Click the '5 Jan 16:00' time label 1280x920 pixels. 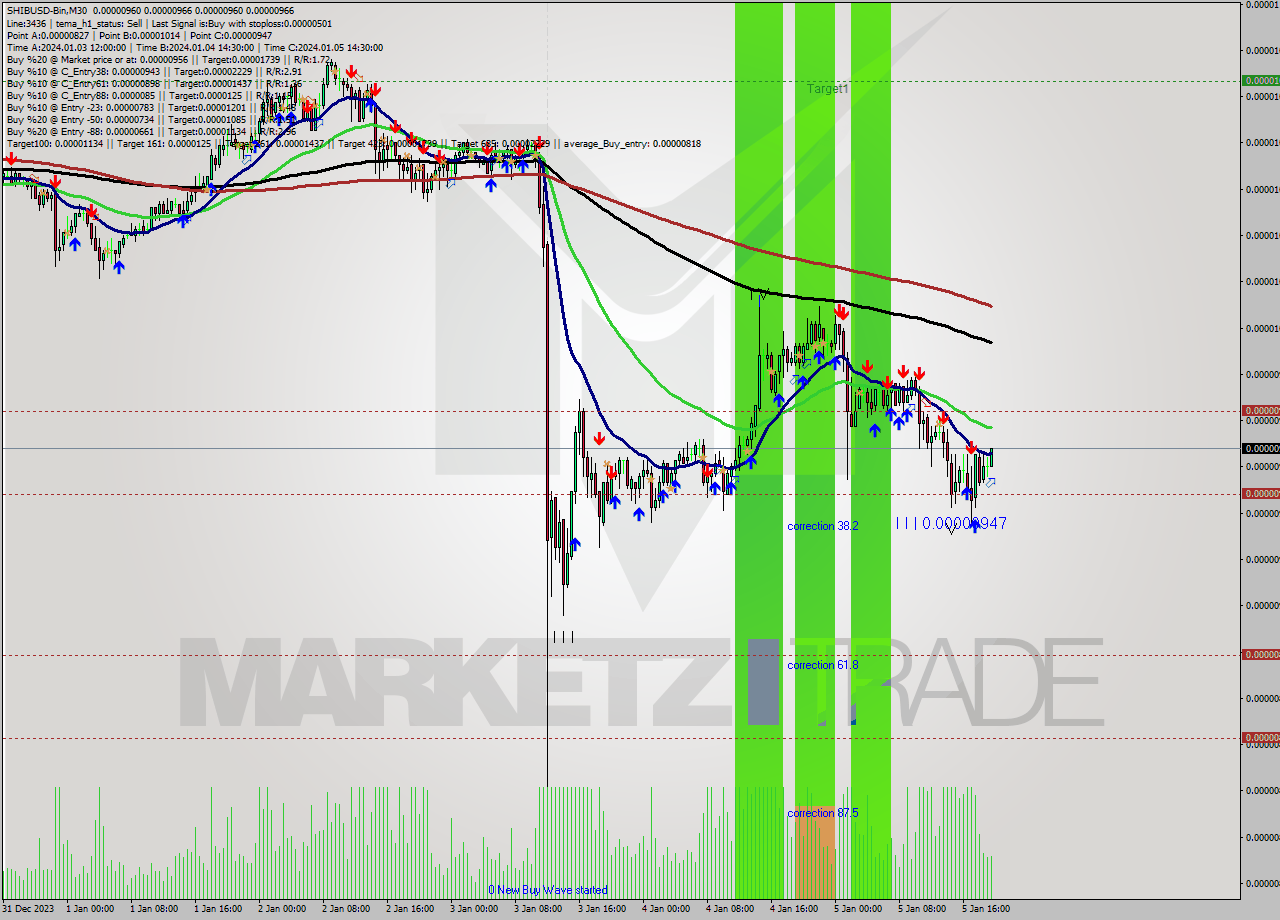click(986, 909)
